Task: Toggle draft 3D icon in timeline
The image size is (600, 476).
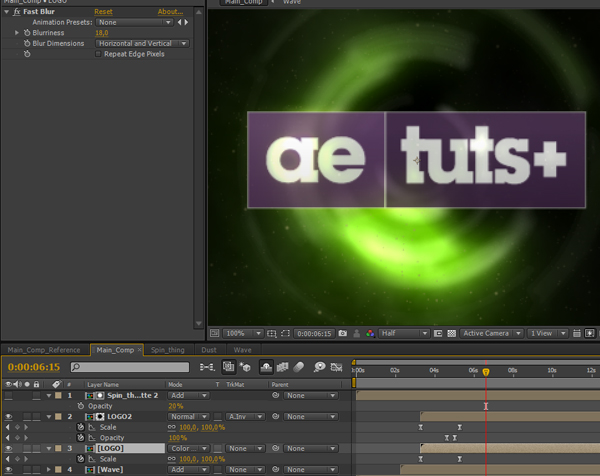Action: point(245,367)
